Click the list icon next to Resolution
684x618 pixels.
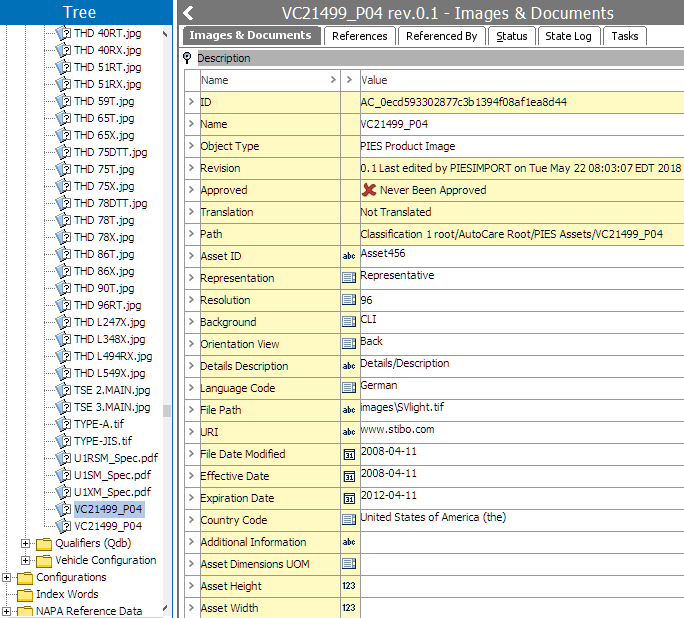[x=349, y=300]
